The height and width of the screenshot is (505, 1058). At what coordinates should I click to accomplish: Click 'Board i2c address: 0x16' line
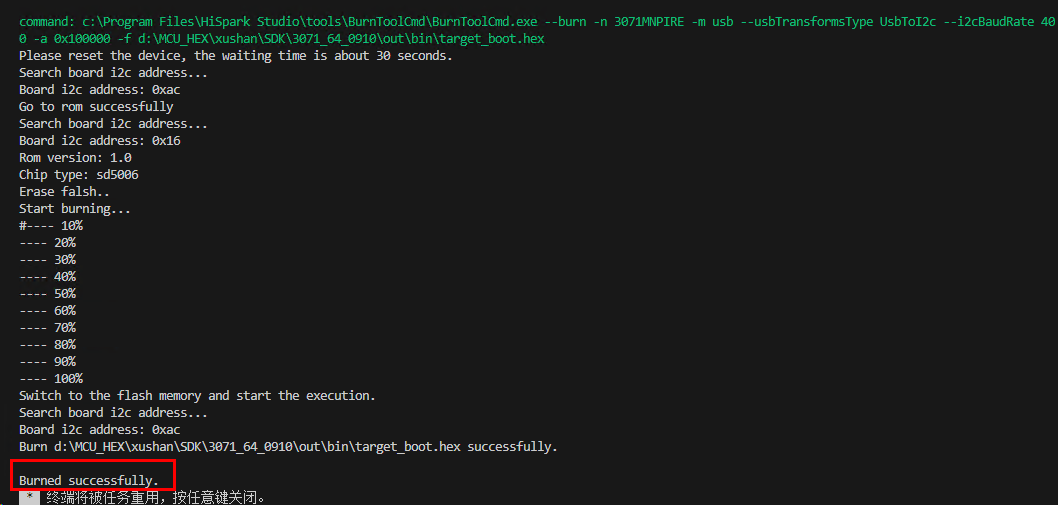(x=100, y=141)
